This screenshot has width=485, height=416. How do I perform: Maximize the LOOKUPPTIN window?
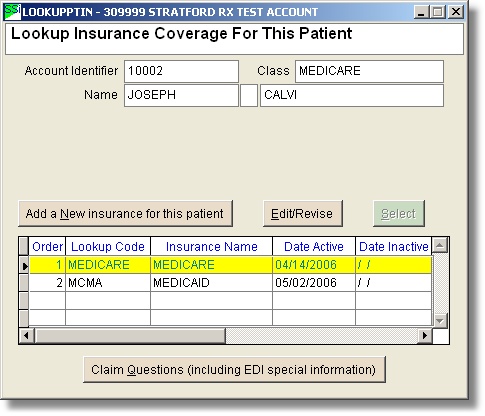click(x=438, y=12)
